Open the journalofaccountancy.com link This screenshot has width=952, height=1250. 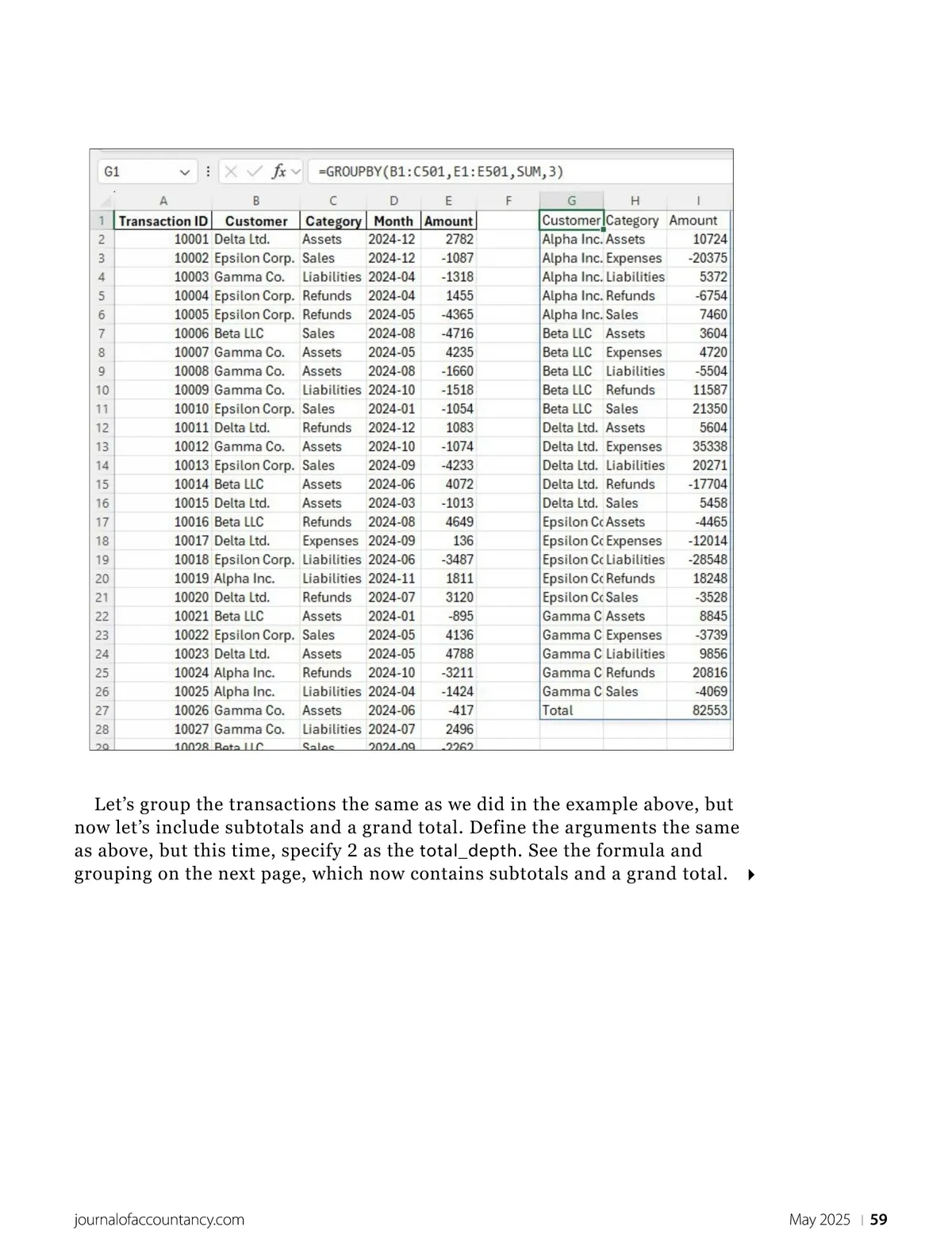click(159, 1220)
